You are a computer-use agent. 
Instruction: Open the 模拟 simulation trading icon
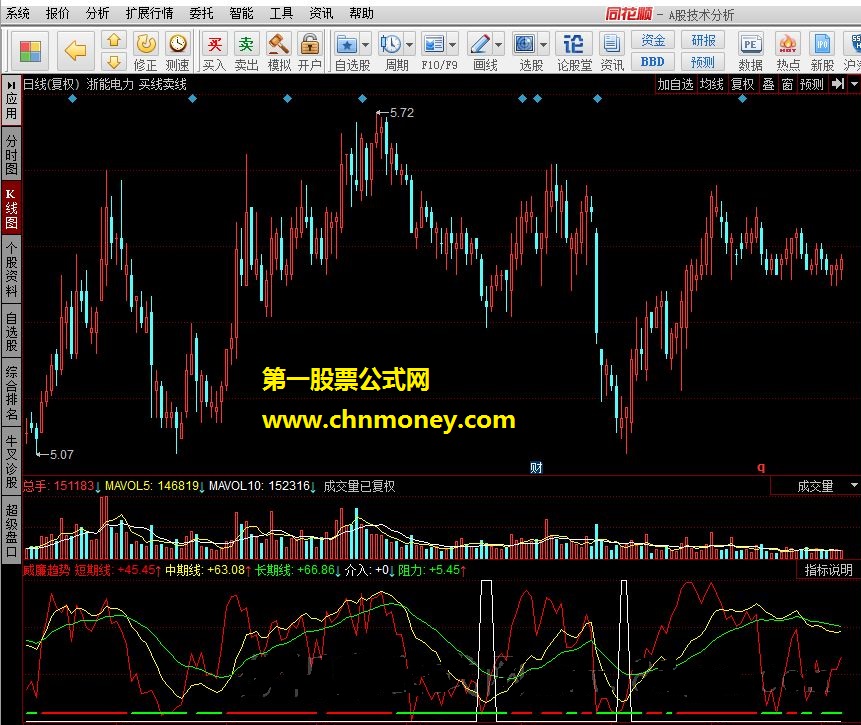pos(278,52)
